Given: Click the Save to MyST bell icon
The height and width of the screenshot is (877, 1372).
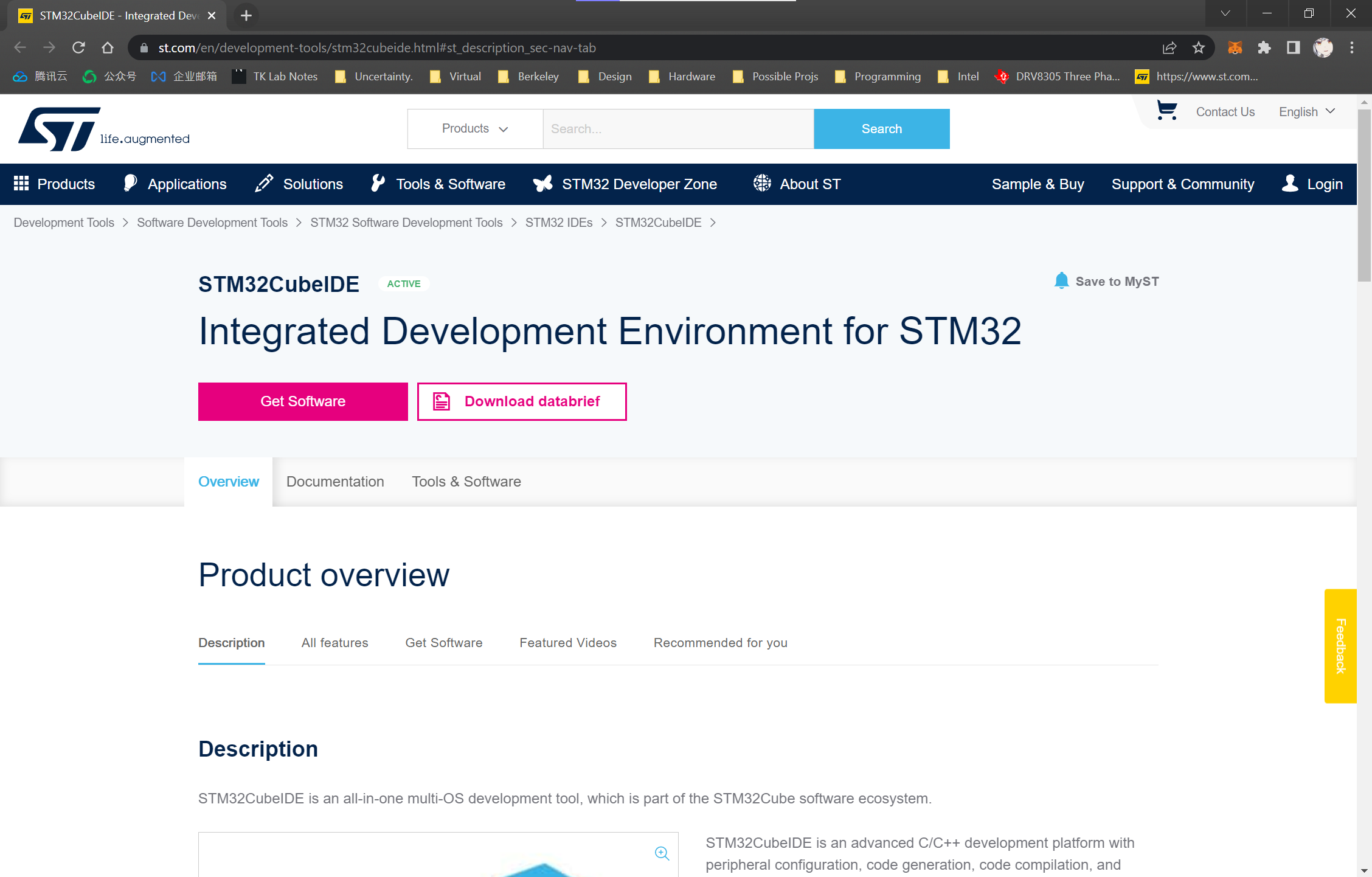Looking at the screenshot, I should pyautogui.click(x=1061, y=281).
